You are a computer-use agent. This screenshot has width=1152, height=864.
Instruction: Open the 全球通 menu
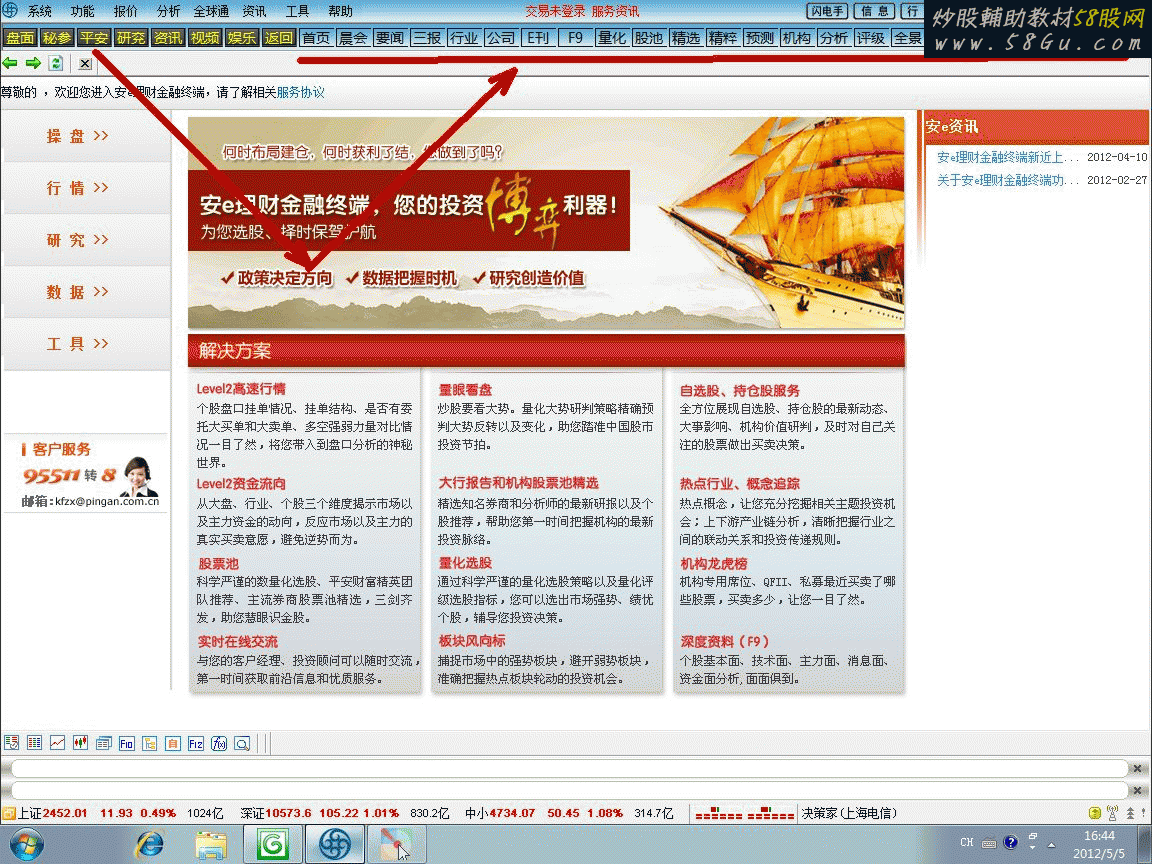211,11
